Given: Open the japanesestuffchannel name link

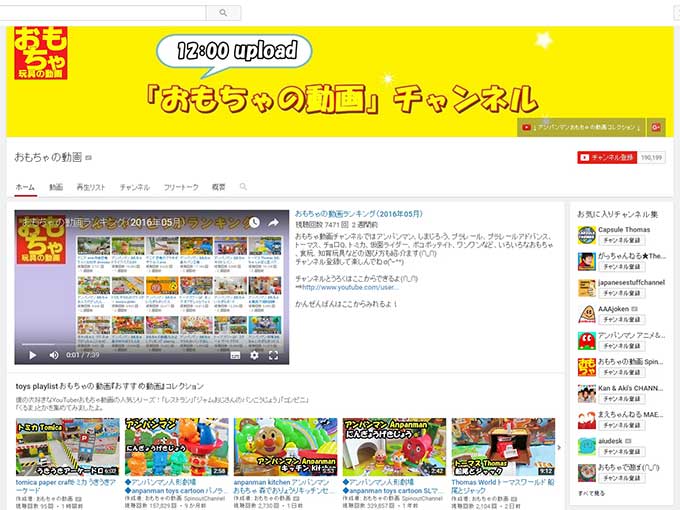Looking at the screenshot, I should (x=631, y=282).
